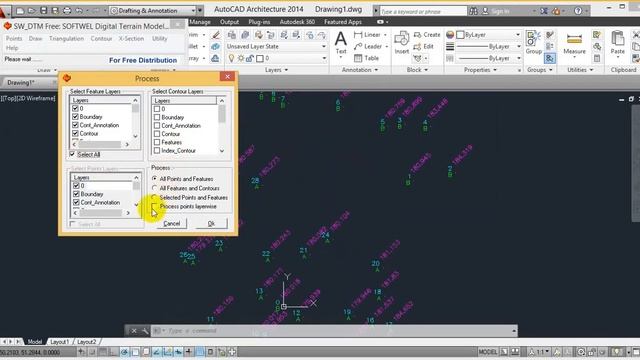Insert a Table from Annotation panel
Screen dimensions: 640x360
pos(367,58)
